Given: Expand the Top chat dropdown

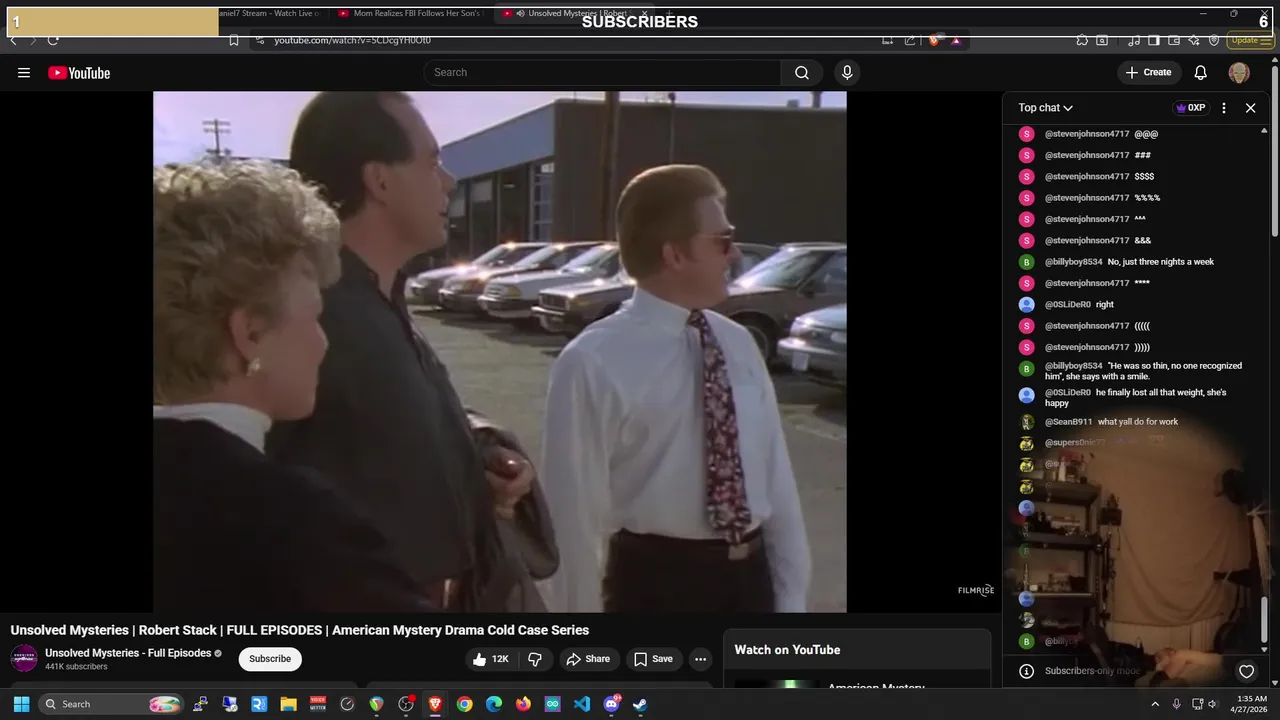Looking at the screenshot, I should pyautogui.click(x=1045, y=108).
